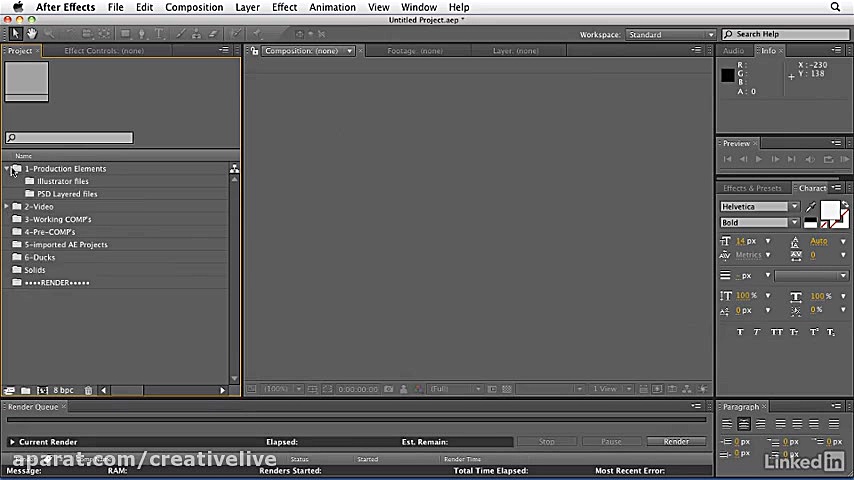The image size is (854, 480).
Task: Open the Animation menu
Action: [332, 7]
